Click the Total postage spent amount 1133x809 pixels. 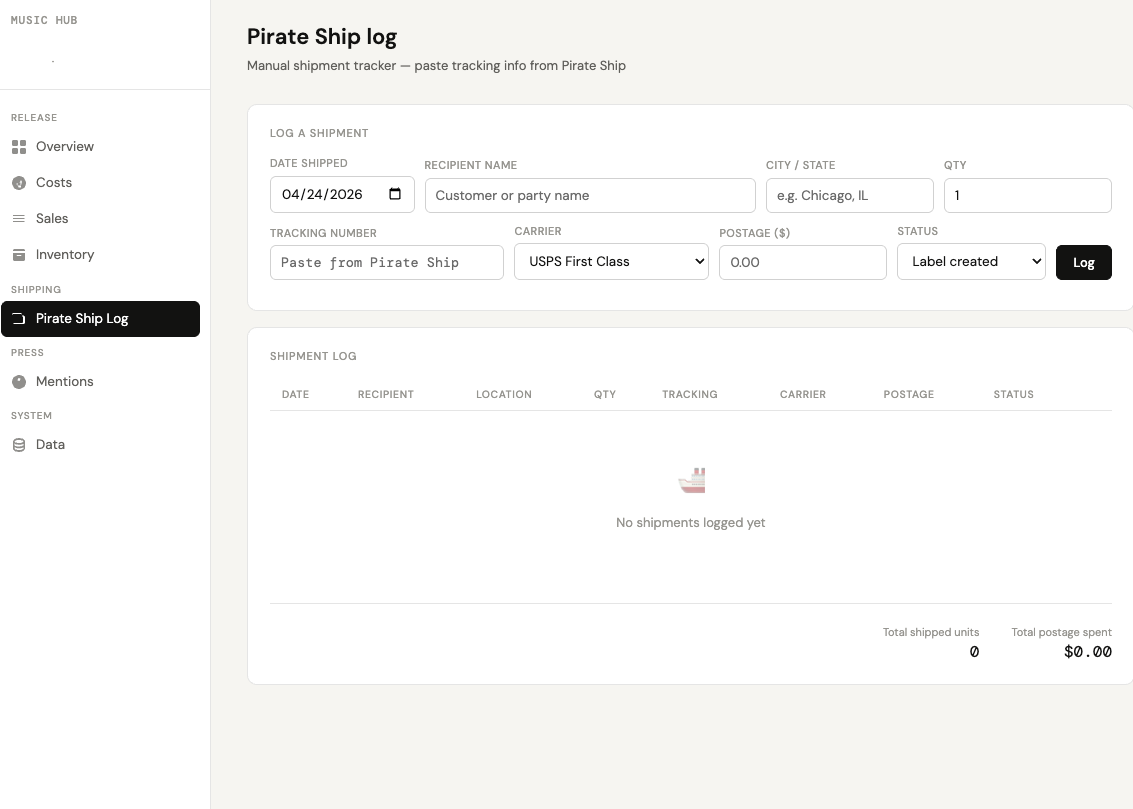click(1087, 651)
